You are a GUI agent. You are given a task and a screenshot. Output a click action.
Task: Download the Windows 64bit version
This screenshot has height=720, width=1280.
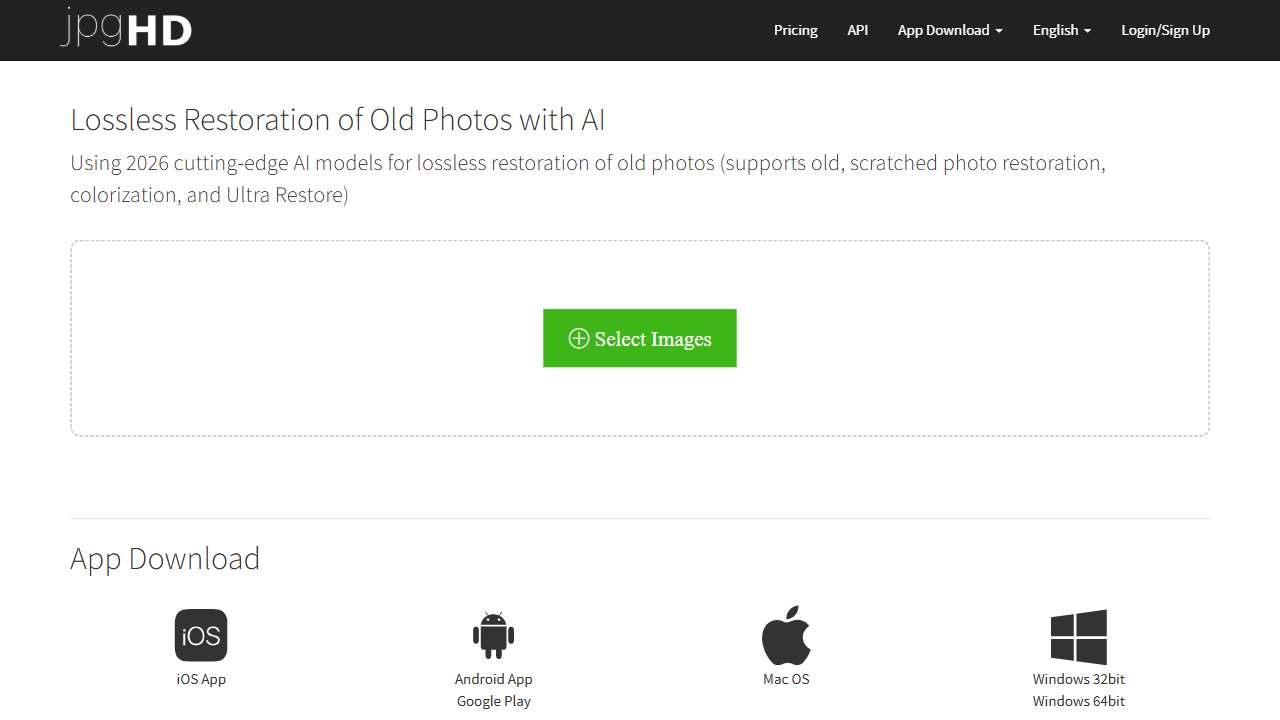1078,701
